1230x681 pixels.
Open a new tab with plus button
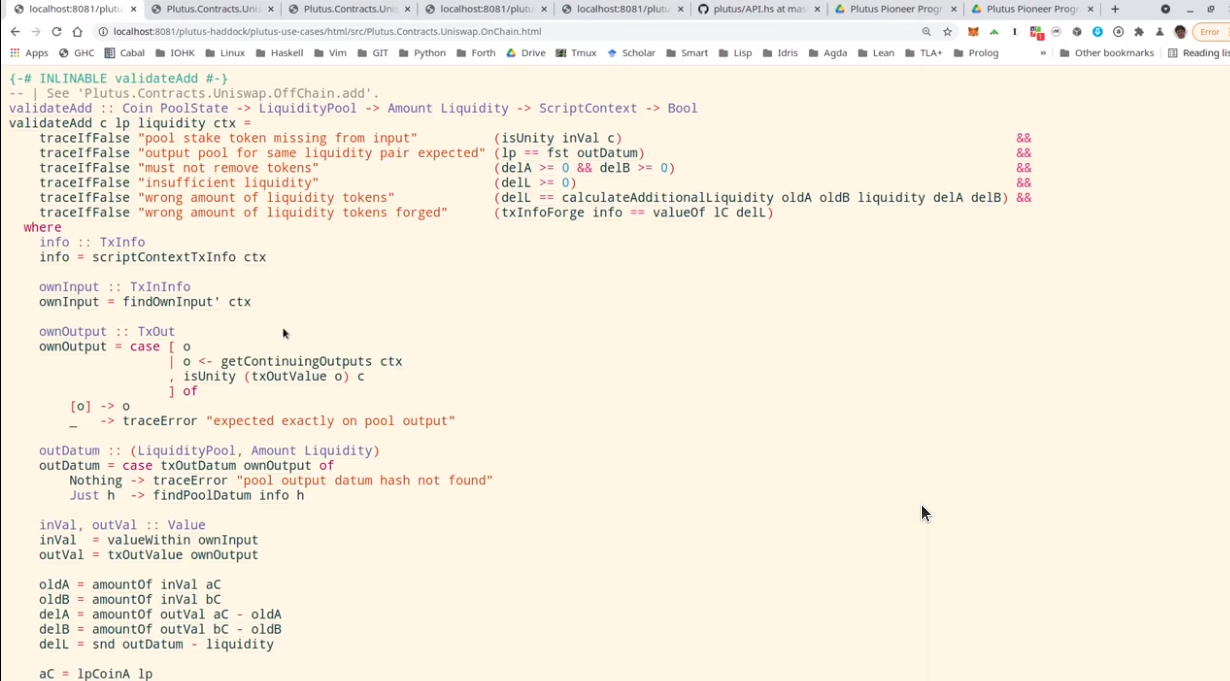coord(1115,9)
